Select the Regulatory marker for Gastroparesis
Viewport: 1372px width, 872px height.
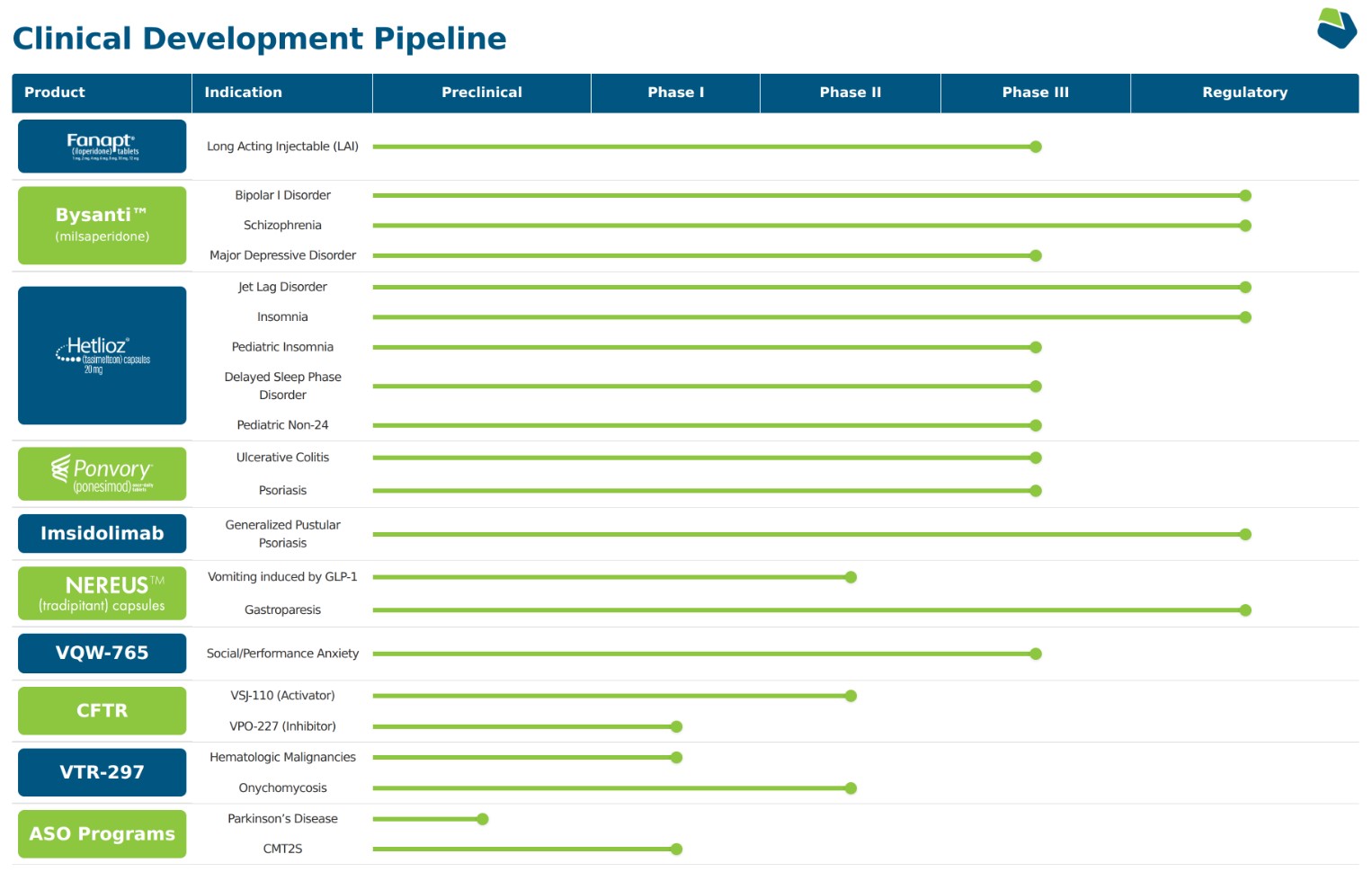click(x=1245, y=610)
